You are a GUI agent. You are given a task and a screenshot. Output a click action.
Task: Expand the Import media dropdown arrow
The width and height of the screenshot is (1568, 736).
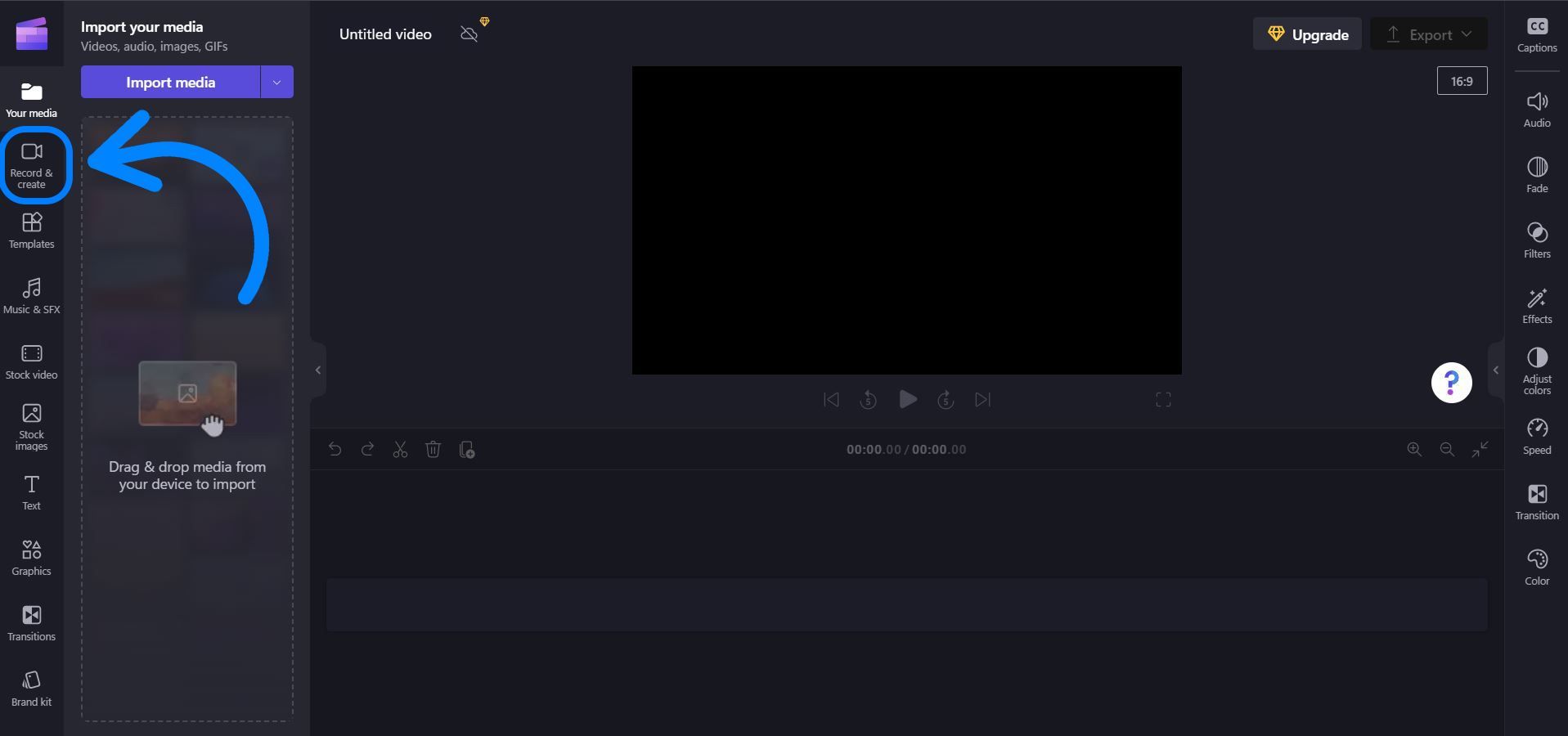coord(276,83)
